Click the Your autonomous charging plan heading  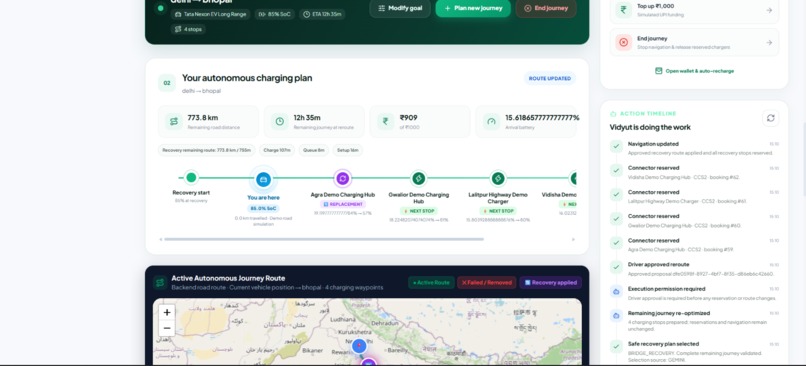pos(247,78)
